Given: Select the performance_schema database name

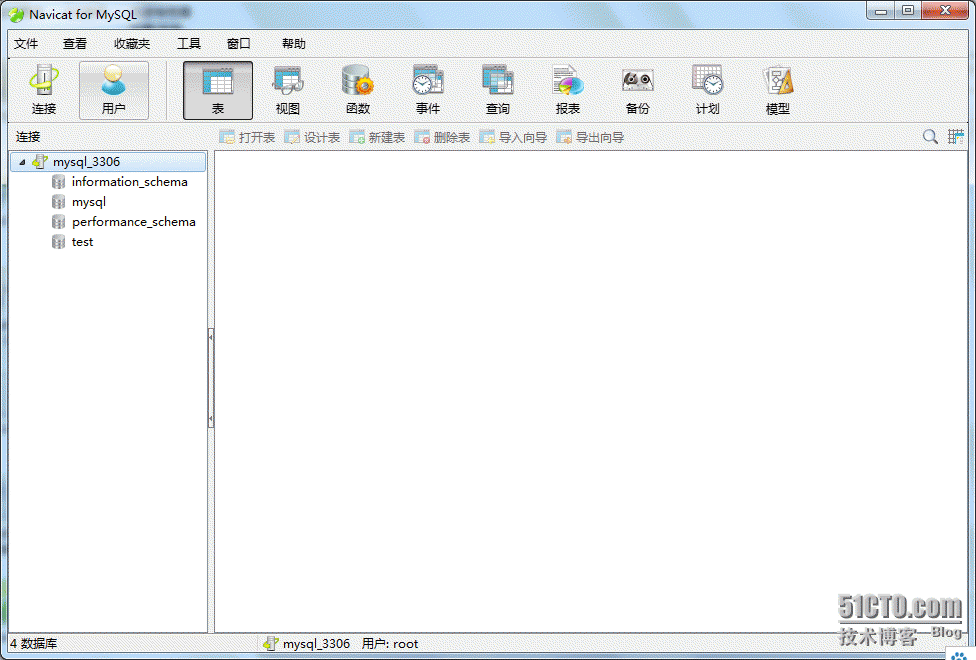Looking at the screenshot, I should coord(133,222).
